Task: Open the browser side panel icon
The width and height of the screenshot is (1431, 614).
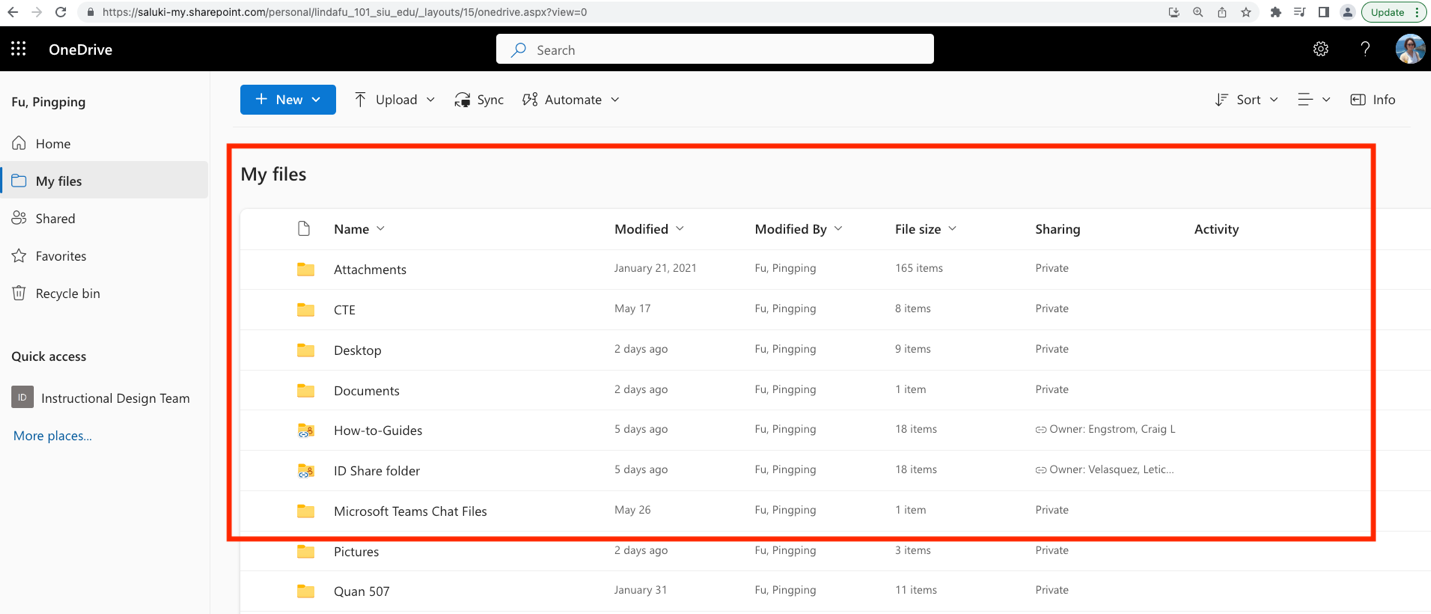Action: click(x=1323, y=12)
